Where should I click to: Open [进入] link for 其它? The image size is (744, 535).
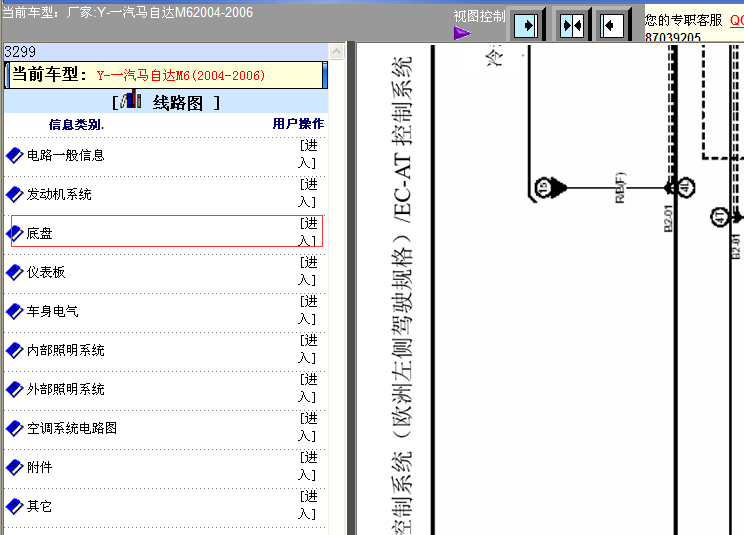pyautogui.click(x=308, y=505)
